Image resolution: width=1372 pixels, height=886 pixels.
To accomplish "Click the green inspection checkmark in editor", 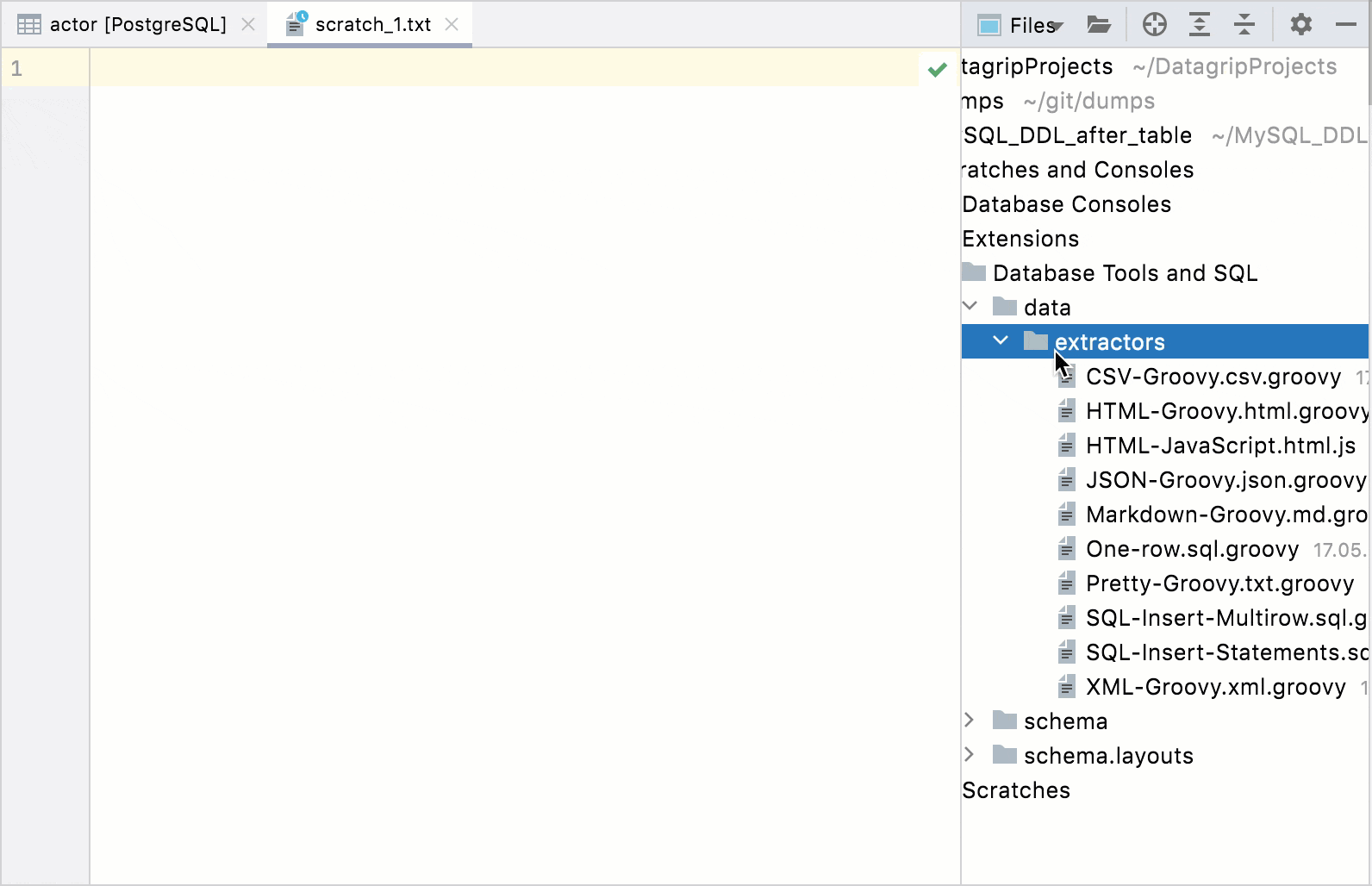I will click(x=938, y=69).
